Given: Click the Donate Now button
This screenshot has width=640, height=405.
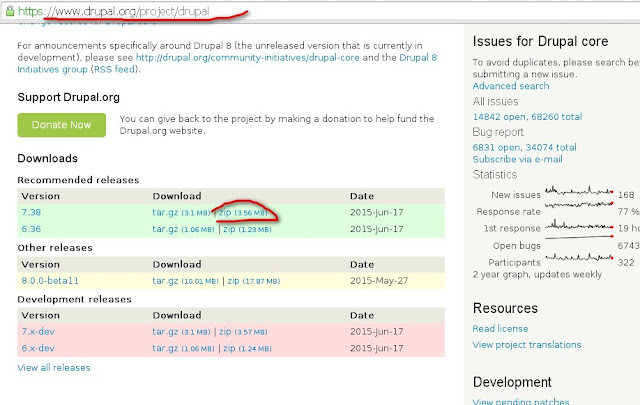Looking at the screenshot, I should click(62, 125).
